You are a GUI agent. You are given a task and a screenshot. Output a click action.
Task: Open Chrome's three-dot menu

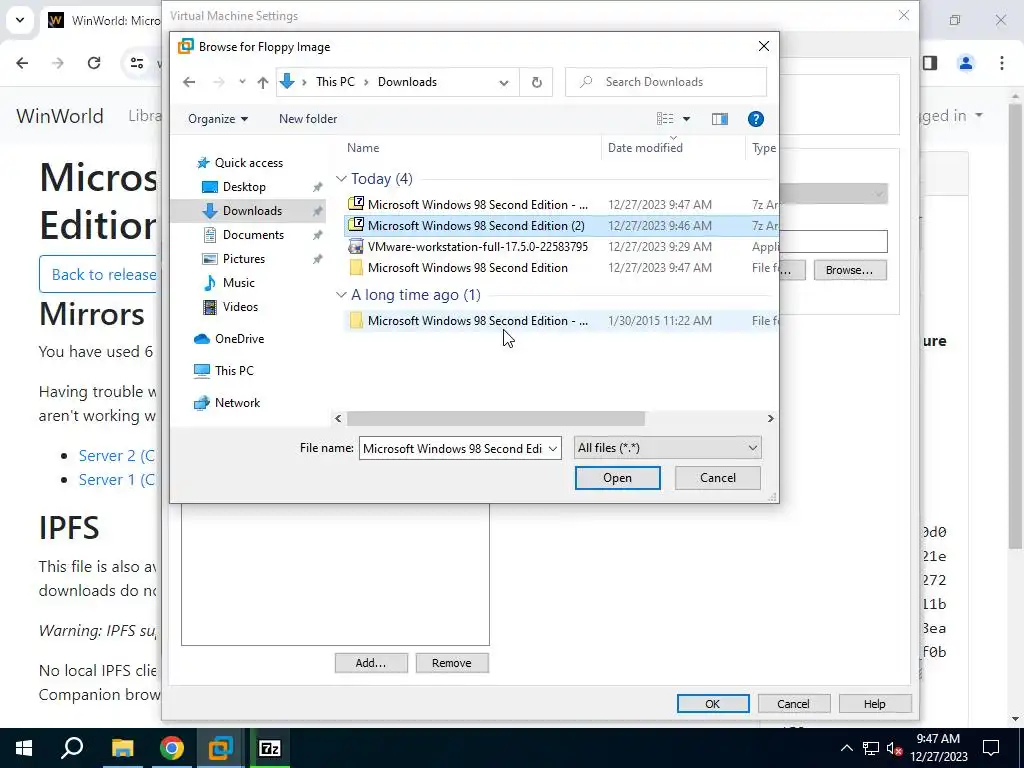tap(1002, 63)
